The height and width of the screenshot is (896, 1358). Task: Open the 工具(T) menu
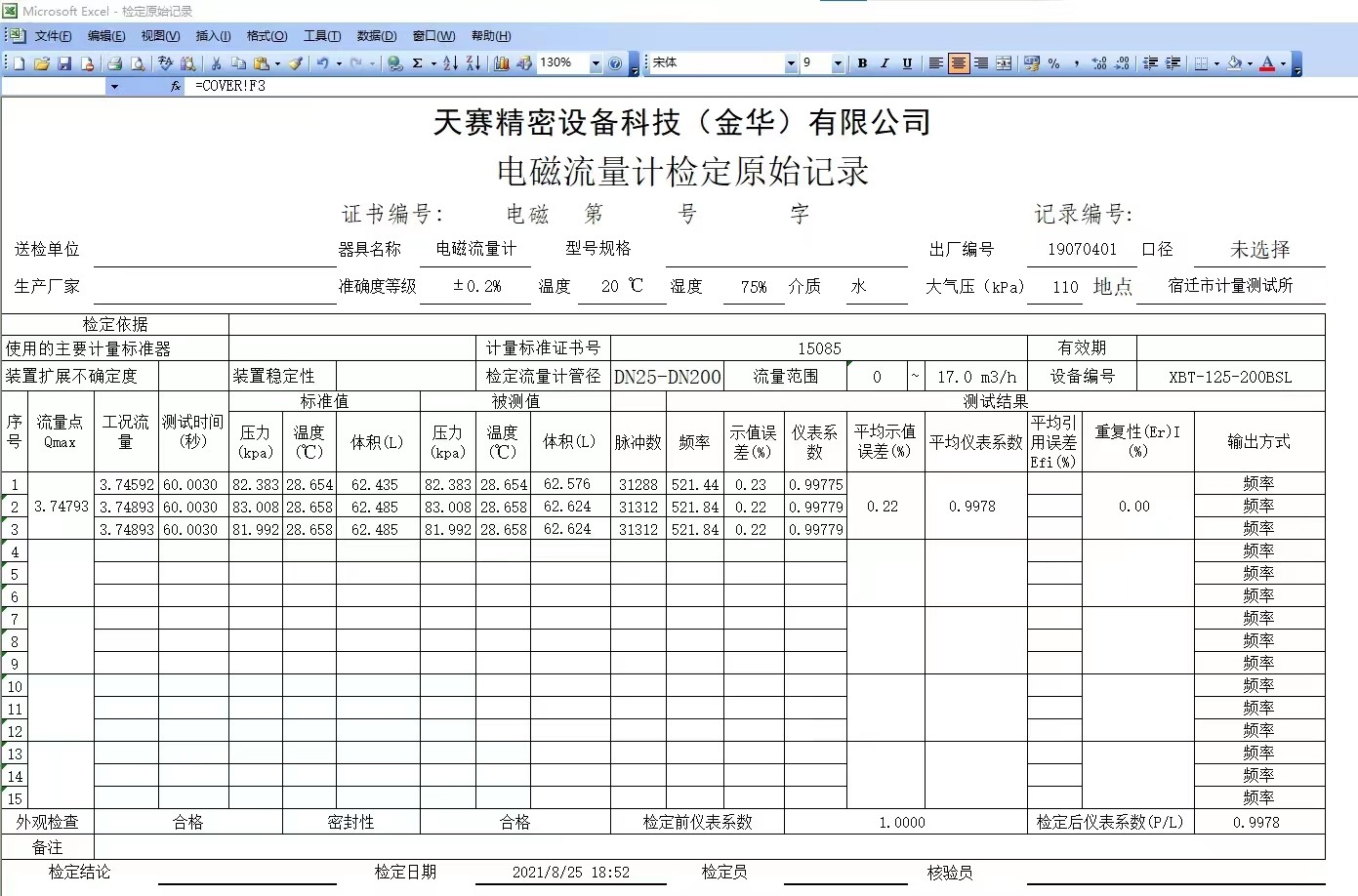322,36
